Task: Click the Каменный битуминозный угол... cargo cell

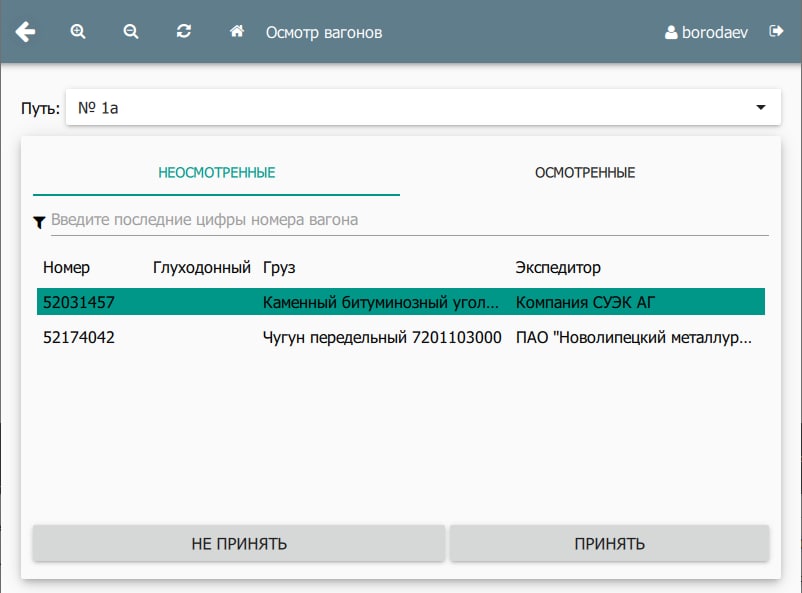Action: (381, 302)
